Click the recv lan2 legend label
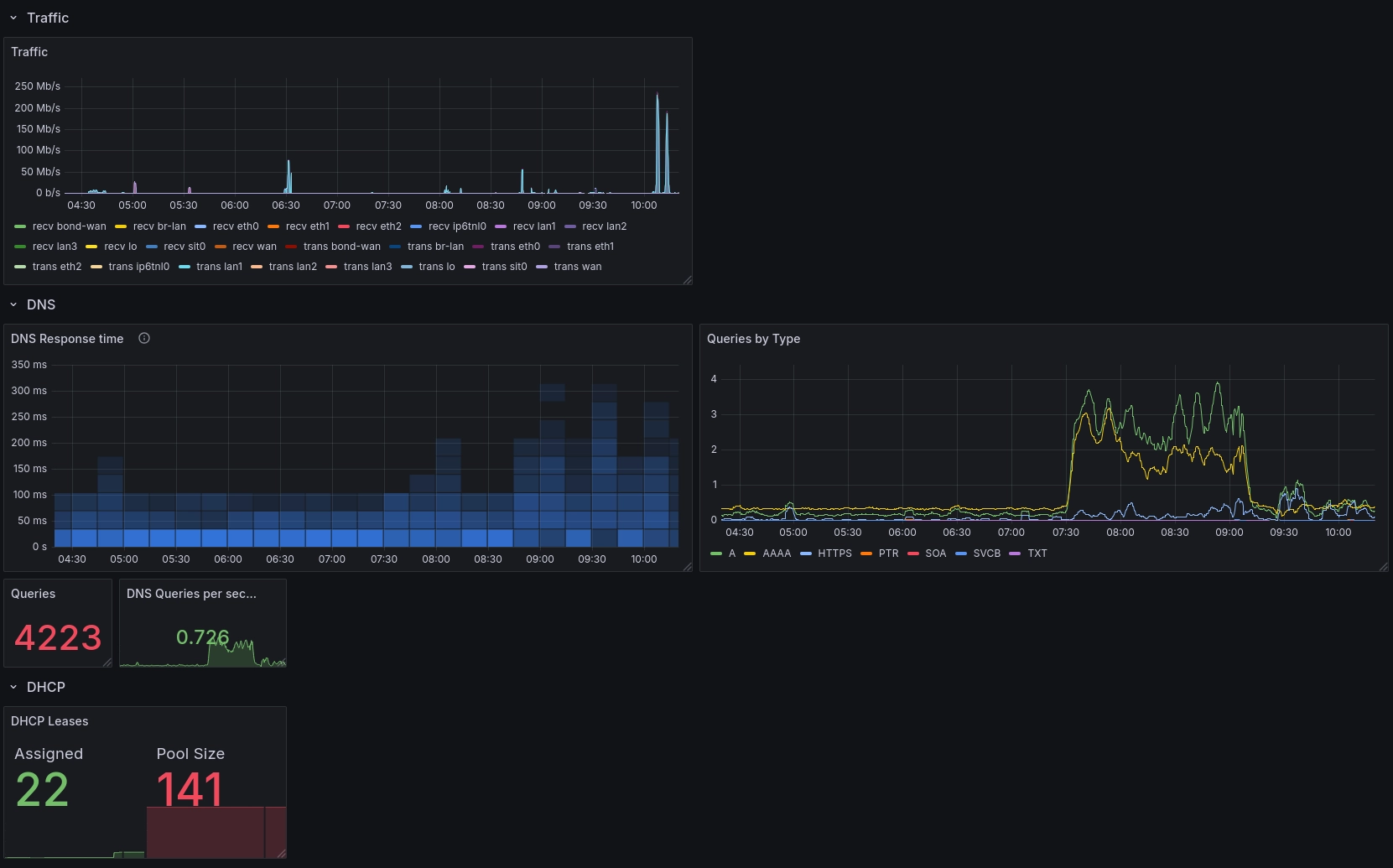Image resolution: width=1393 pixels, height=868 pixels. [x=605, y=226]
